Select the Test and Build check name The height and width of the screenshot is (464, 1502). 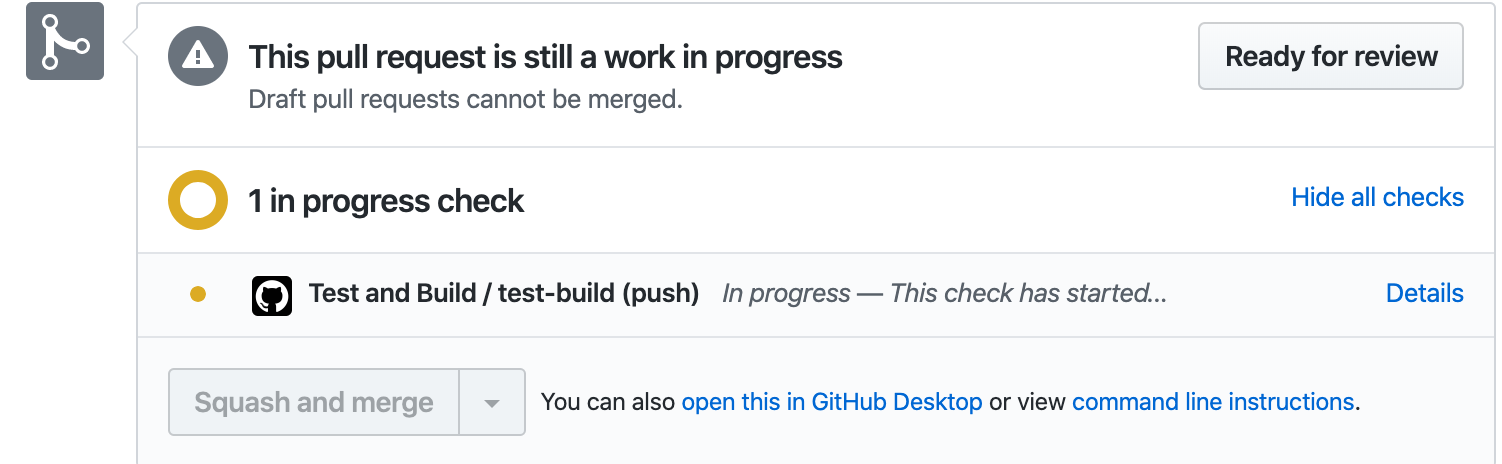[x=504, y=294]
